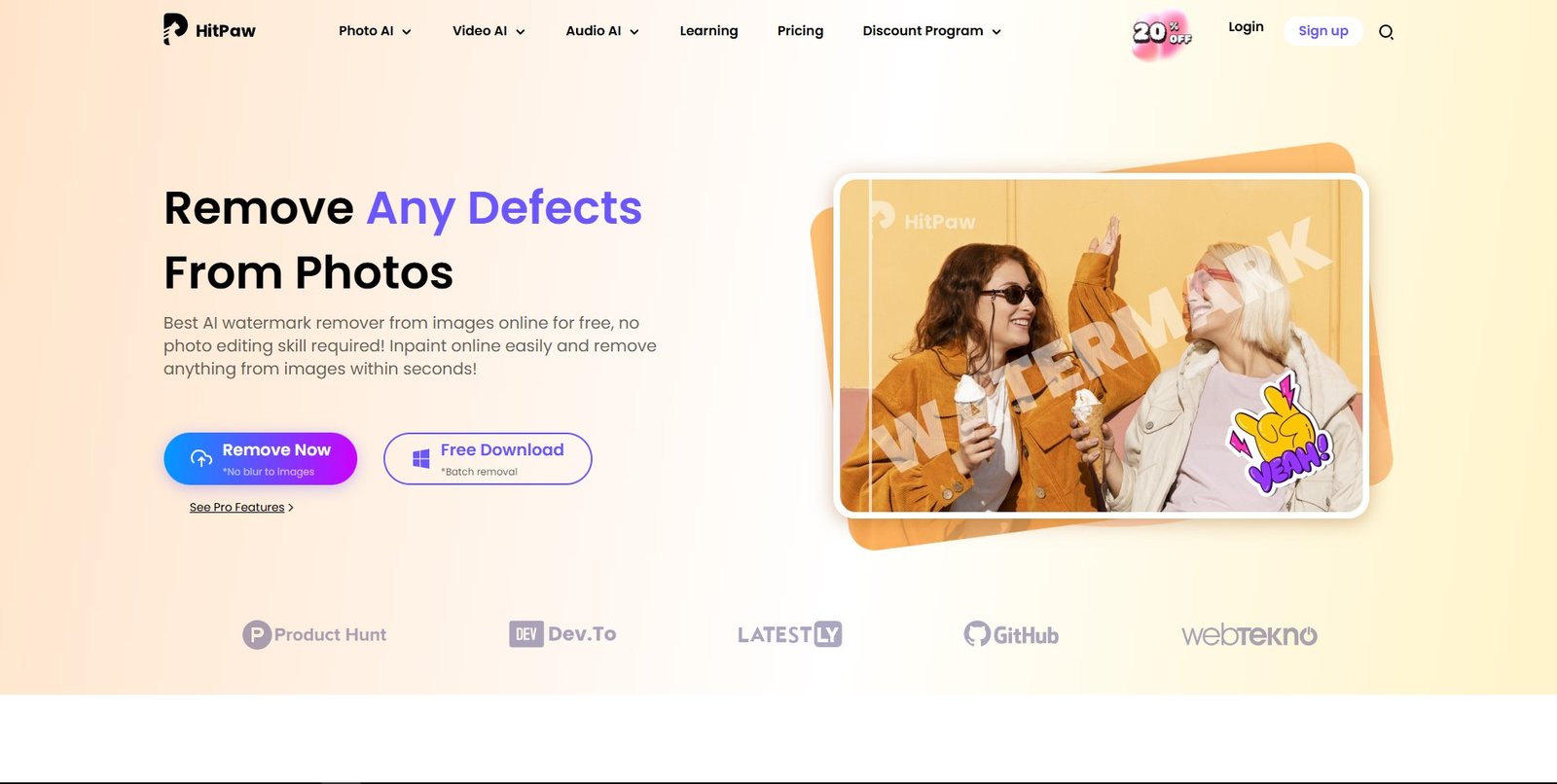Click the Login link
This screenshot has height=784, width=1557.
[1246, 27]
